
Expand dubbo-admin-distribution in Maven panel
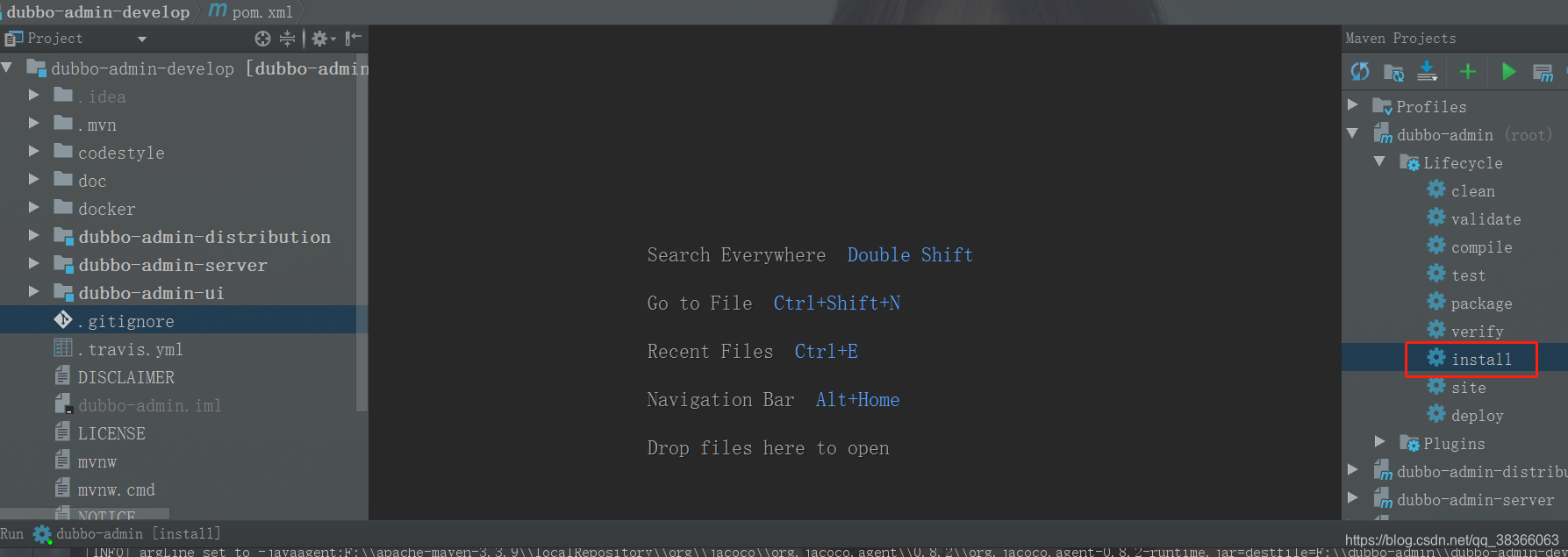[1353, 470]
